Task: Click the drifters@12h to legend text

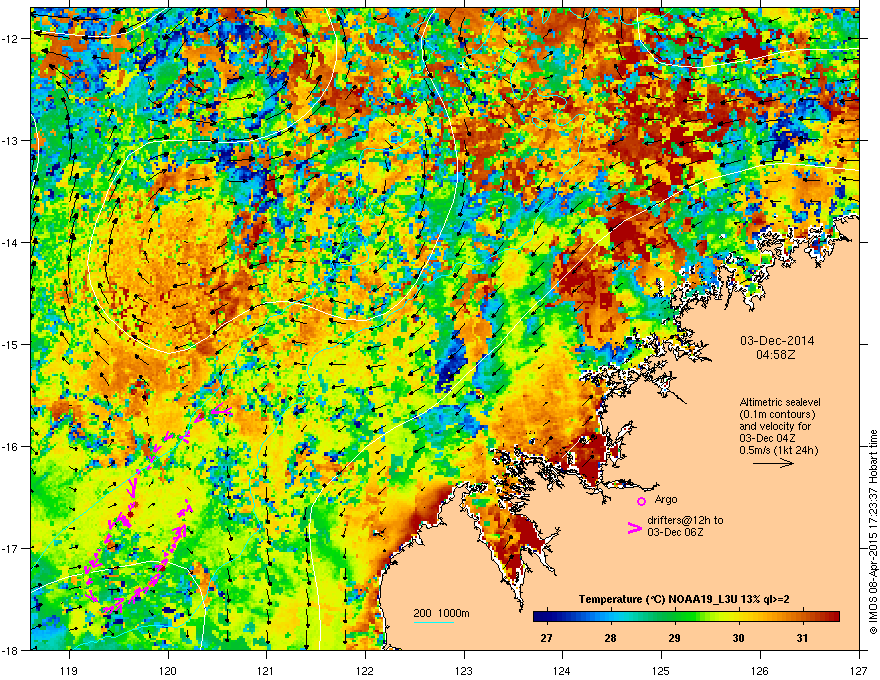Action: pos(685,521)
